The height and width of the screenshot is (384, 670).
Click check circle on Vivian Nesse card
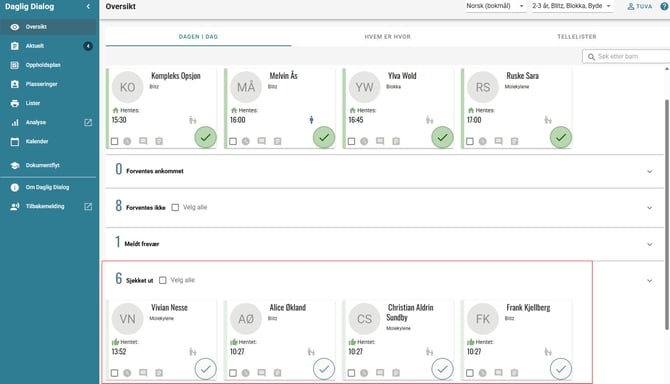coord(206,369)
